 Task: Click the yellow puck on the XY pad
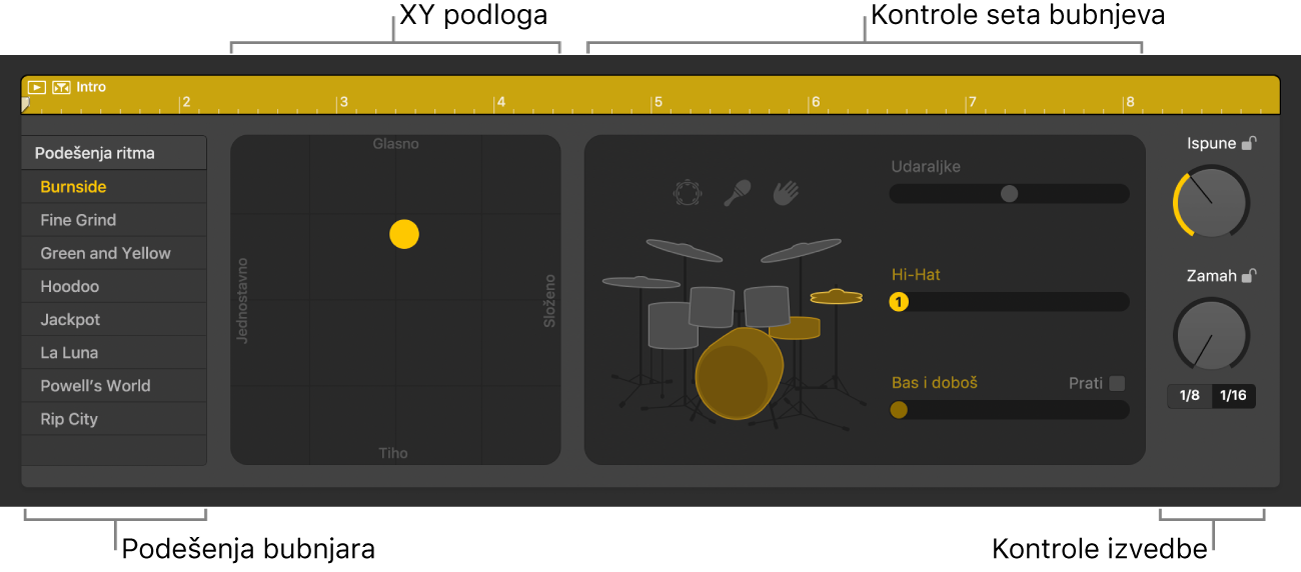click(x=404, y=234)
